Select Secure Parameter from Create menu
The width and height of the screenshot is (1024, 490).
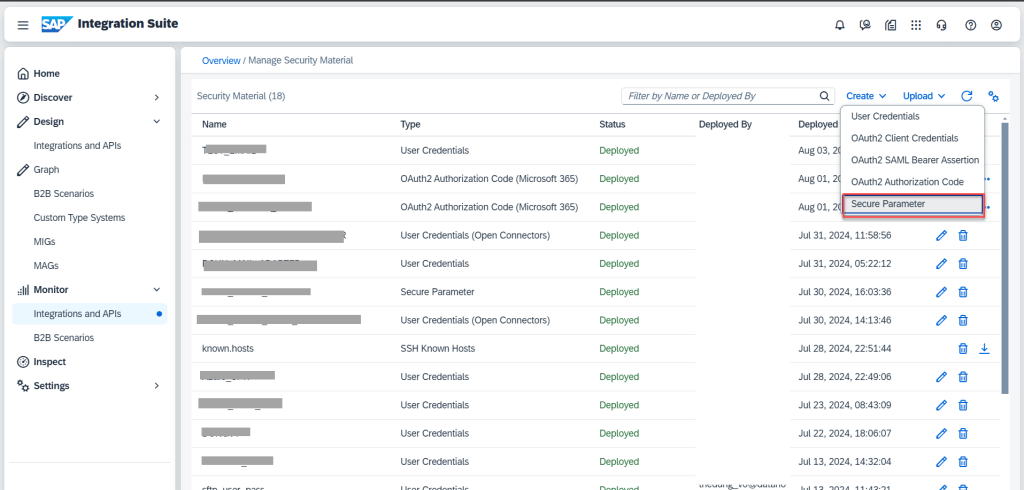click(912, 204)
